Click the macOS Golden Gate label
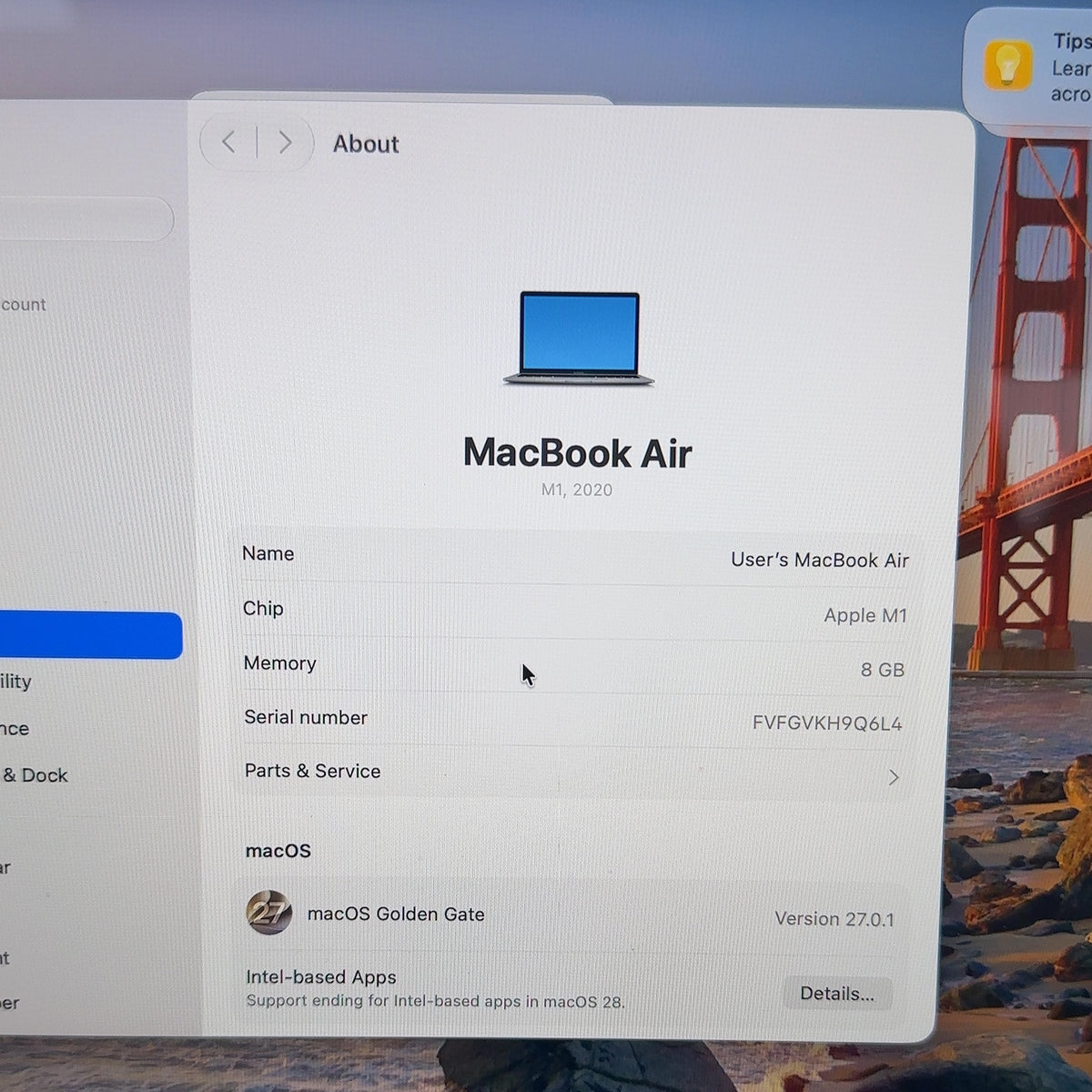The width and height of the screenshot is (1092, 1092). tap(396, 914)
